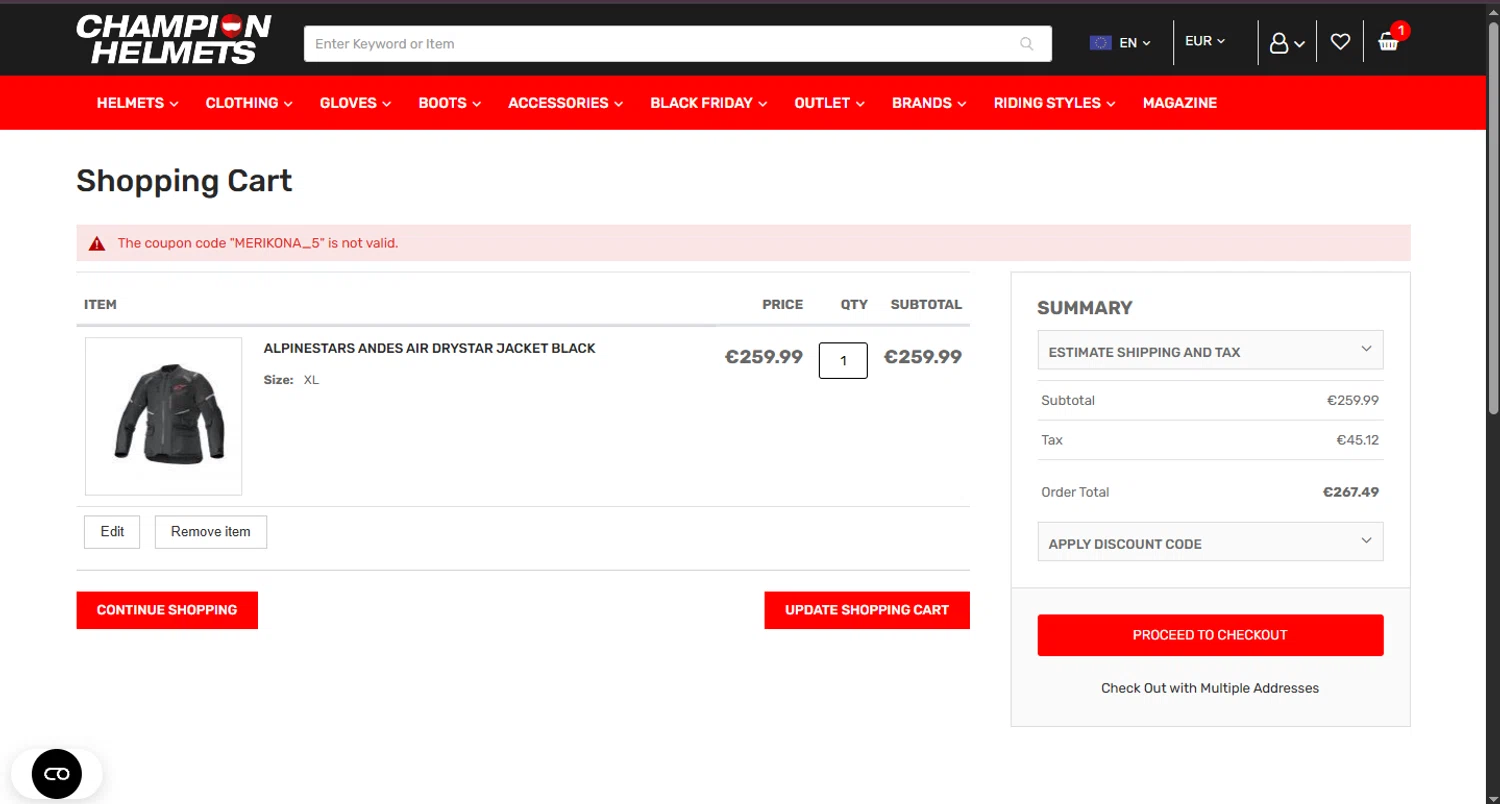Open the Gloves menu
The height and width of the screenshot is (804, 1500).
(x=355, y=103)
